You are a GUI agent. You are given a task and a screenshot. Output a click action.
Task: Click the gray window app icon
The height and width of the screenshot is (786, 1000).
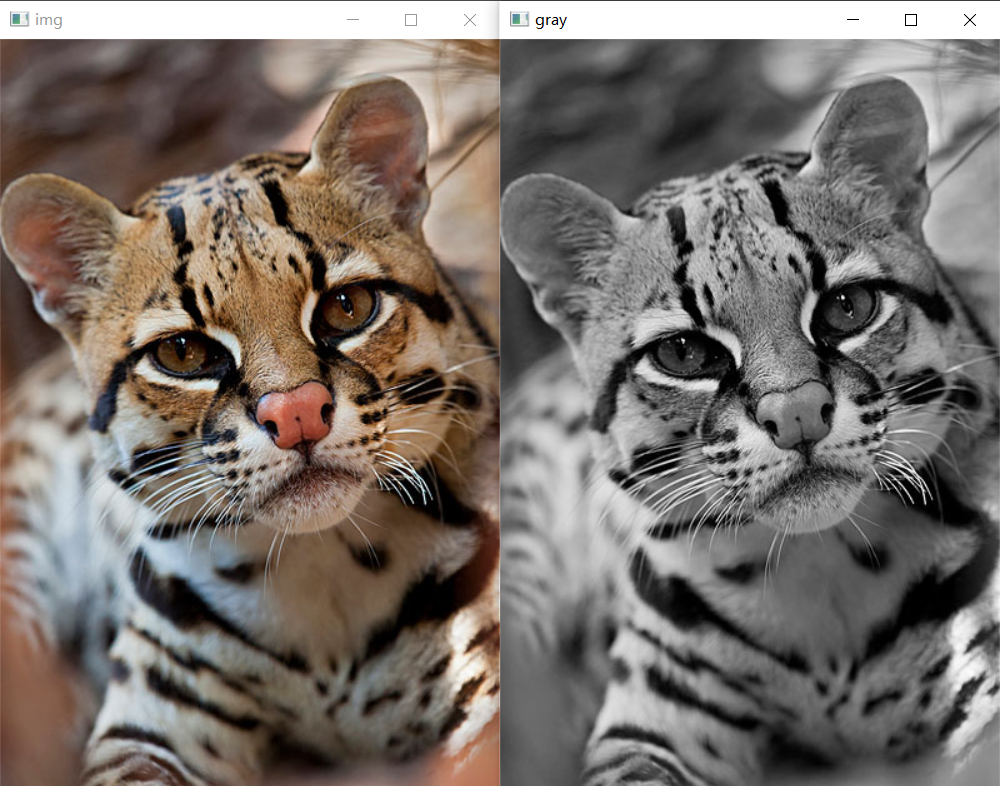pos(519,20)
